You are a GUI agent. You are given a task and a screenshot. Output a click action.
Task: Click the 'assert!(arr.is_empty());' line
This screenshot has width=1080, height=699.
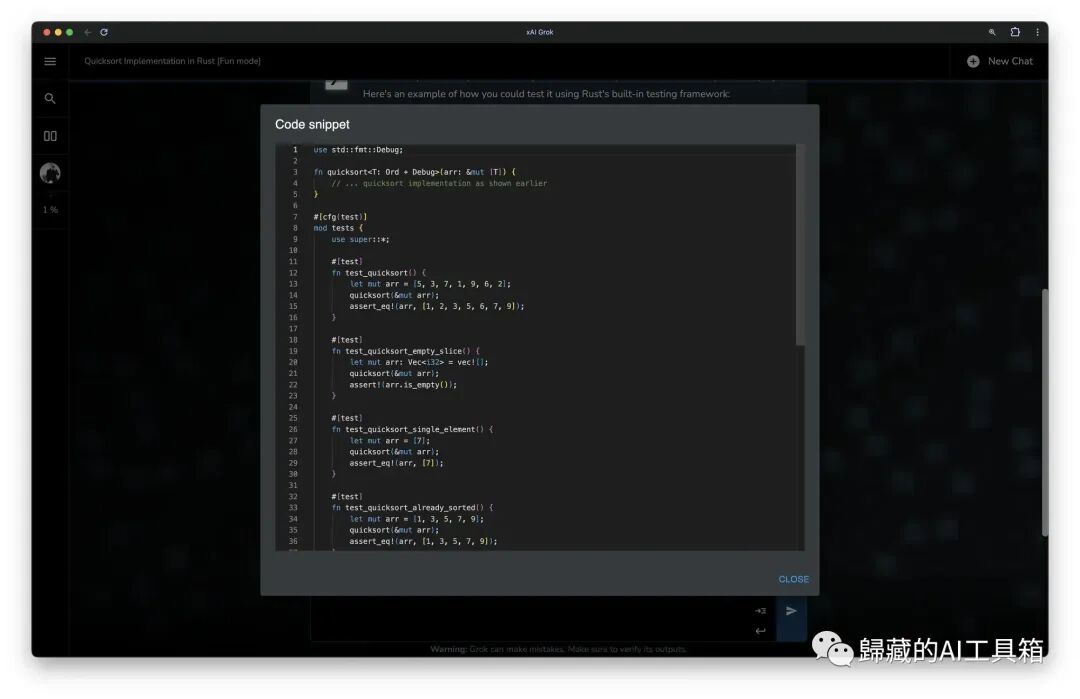click(403, 385)
